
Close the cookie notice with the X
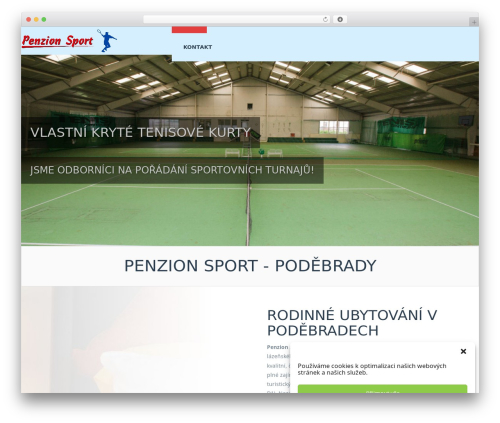463,351
